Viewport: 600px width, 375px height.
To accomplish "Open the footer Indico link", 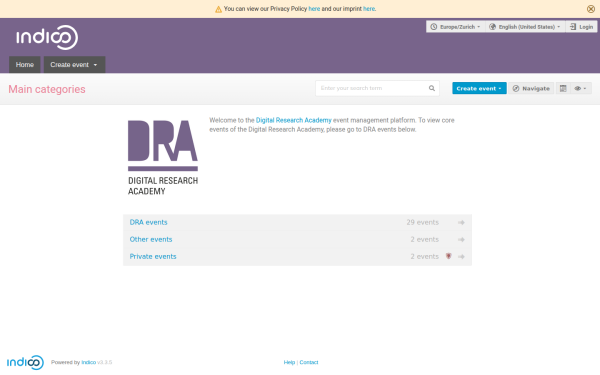I will click(x=88, y=362).
